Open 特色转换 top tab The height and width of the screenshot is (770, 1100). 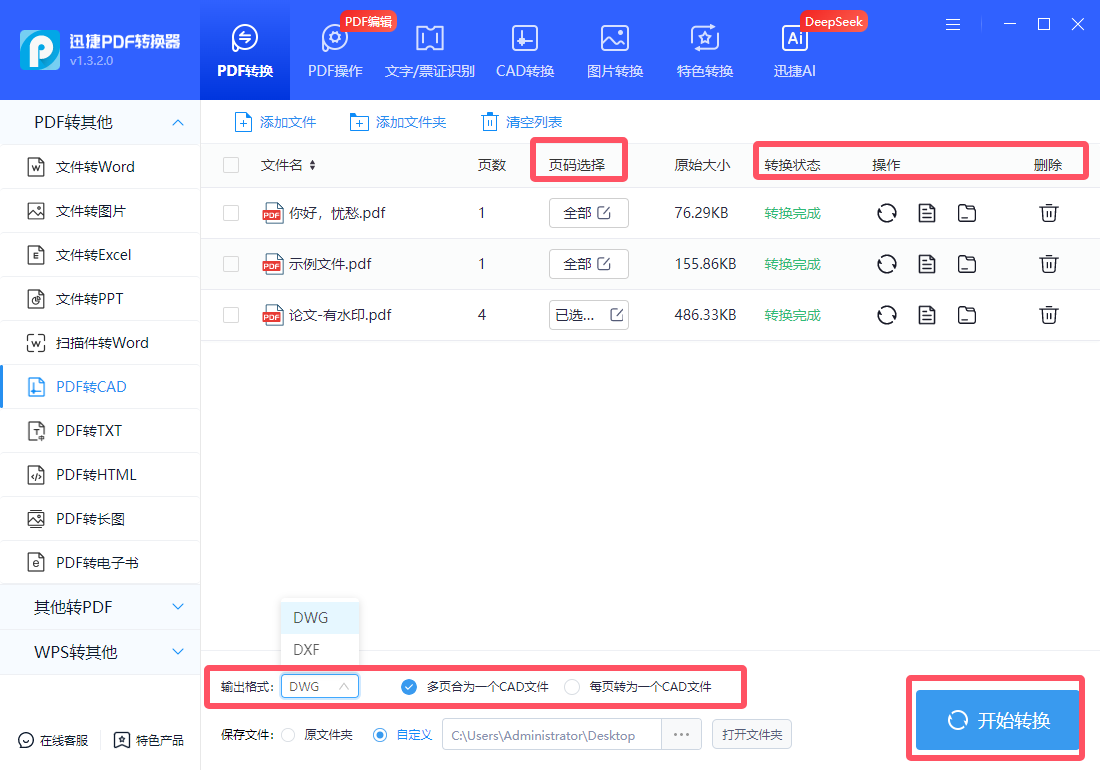click(x=704, y=51)
